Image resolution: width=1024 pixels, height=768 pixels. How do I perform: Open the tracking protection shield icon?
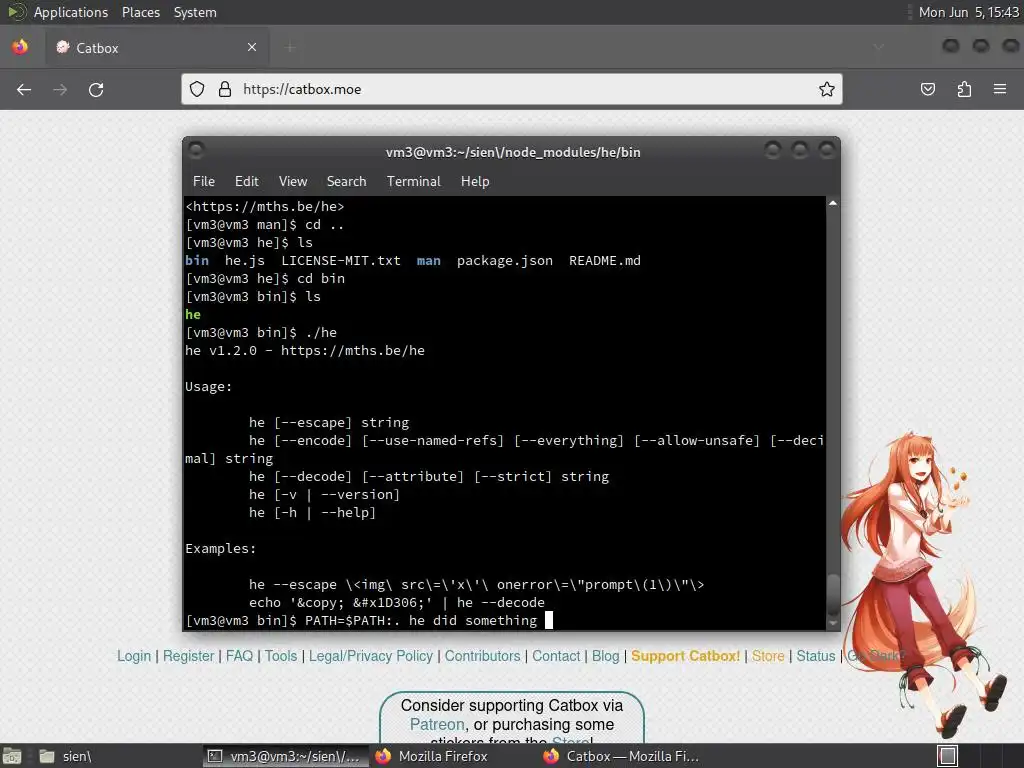pos(197,89)
